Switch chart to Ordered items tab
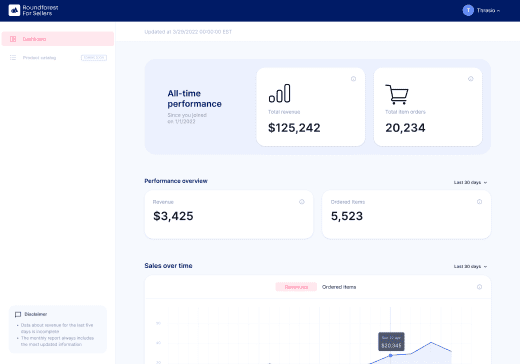 pyautogui.click(x=339, y=287)
